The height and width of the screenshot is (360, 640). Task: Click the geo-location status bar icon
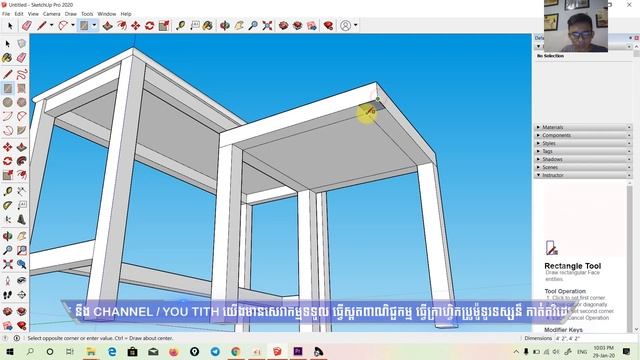click(5, 338)
